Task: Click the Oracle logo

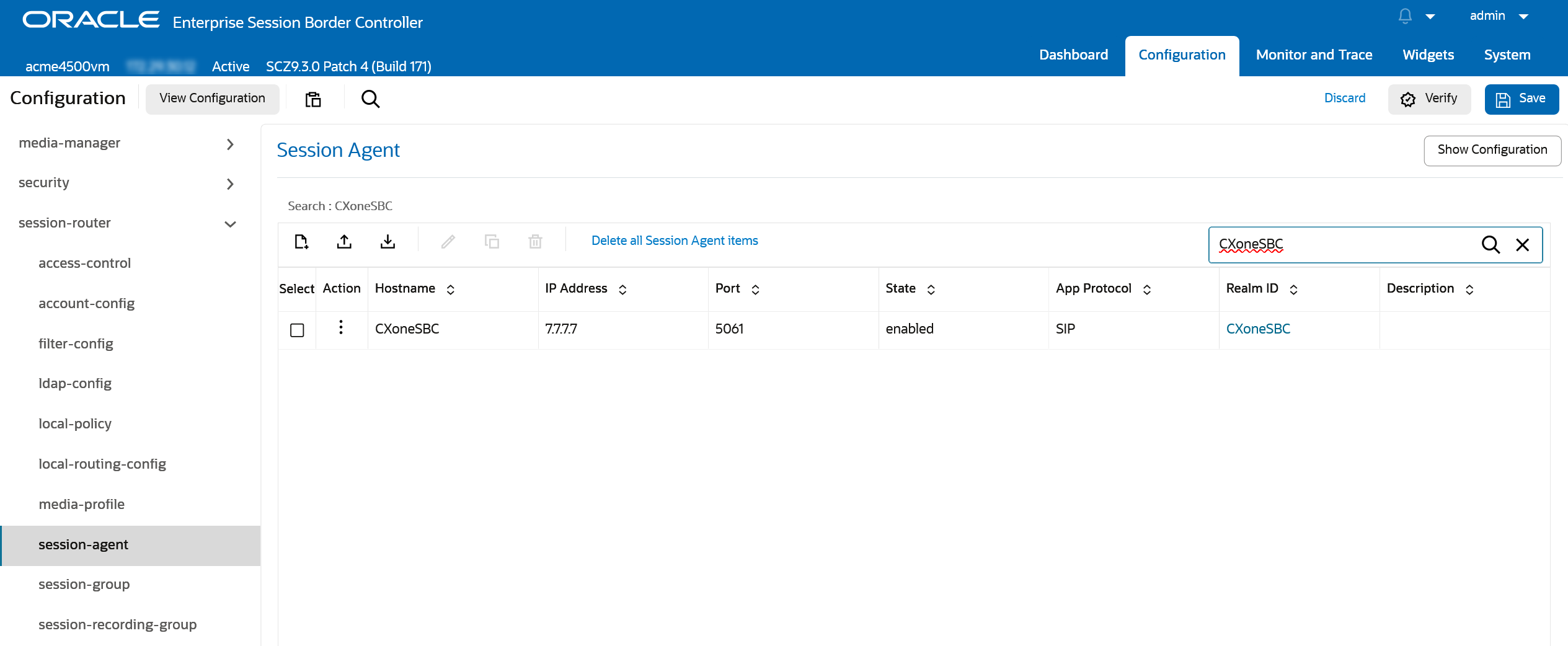Action: (91, 20)
